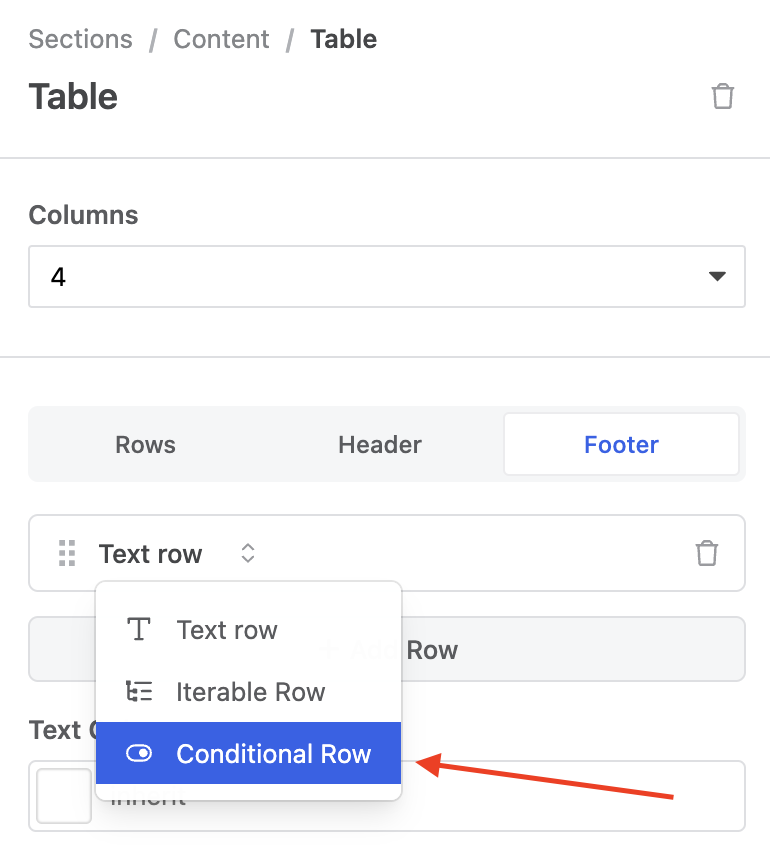Screen dimensions: 770x854
Task: Click the drag handle on Text row
Action: [x=67, y=553]
